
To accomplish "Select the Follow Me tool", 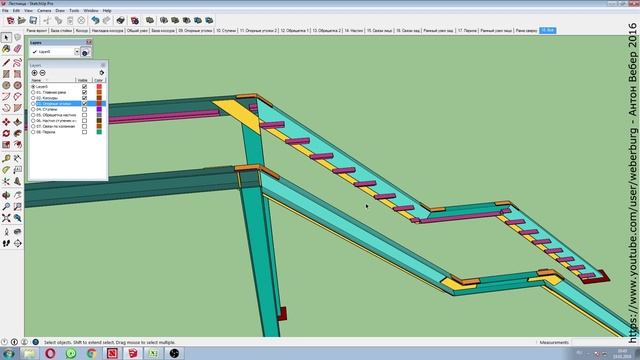I will coord(17,133).
